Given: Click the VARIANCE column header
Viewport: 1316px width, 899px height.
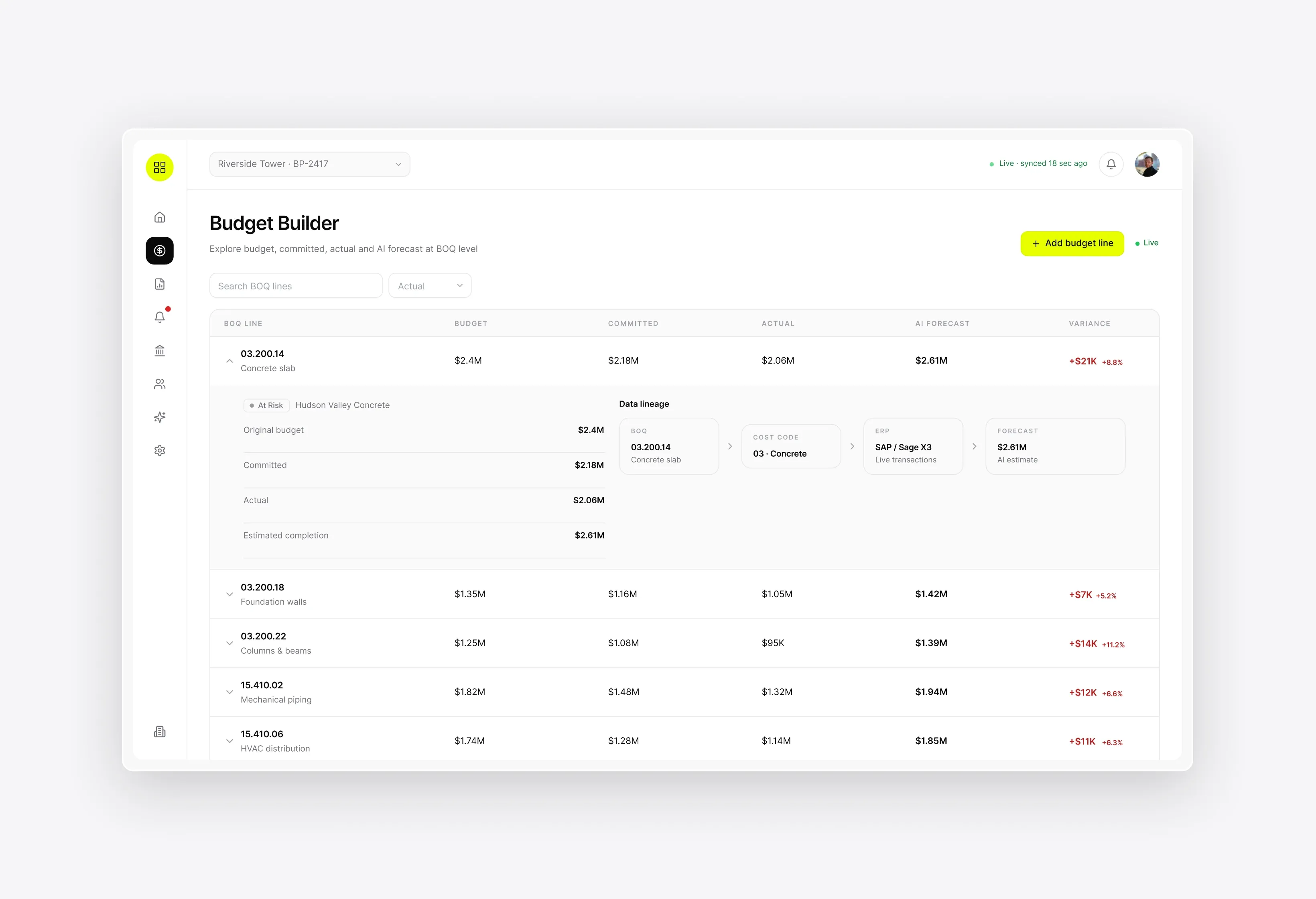Looking at the screenshot, I should [x=1089, y=323].
